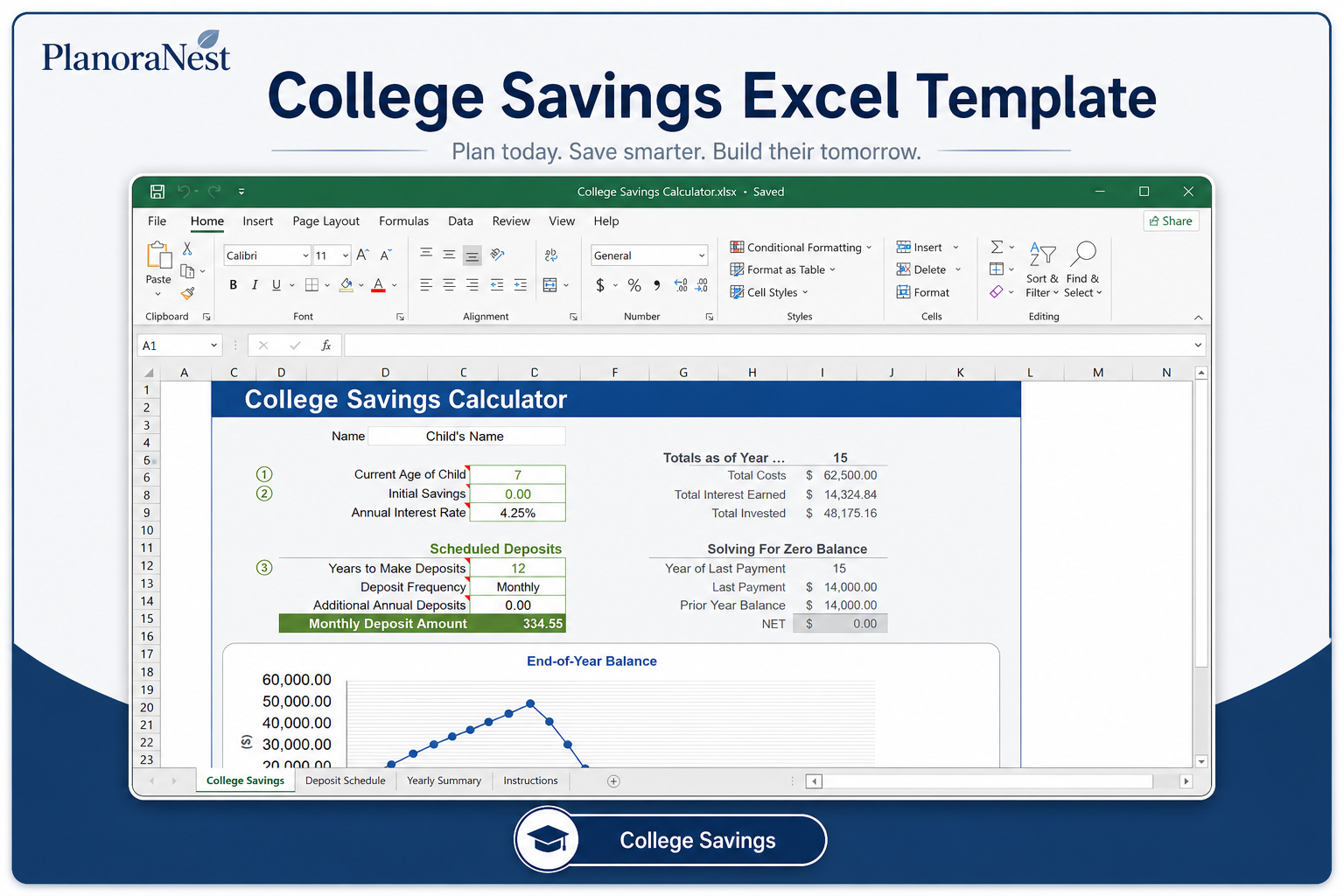
Task: Click the Decrease Indent icon
Action: (497, 284)
